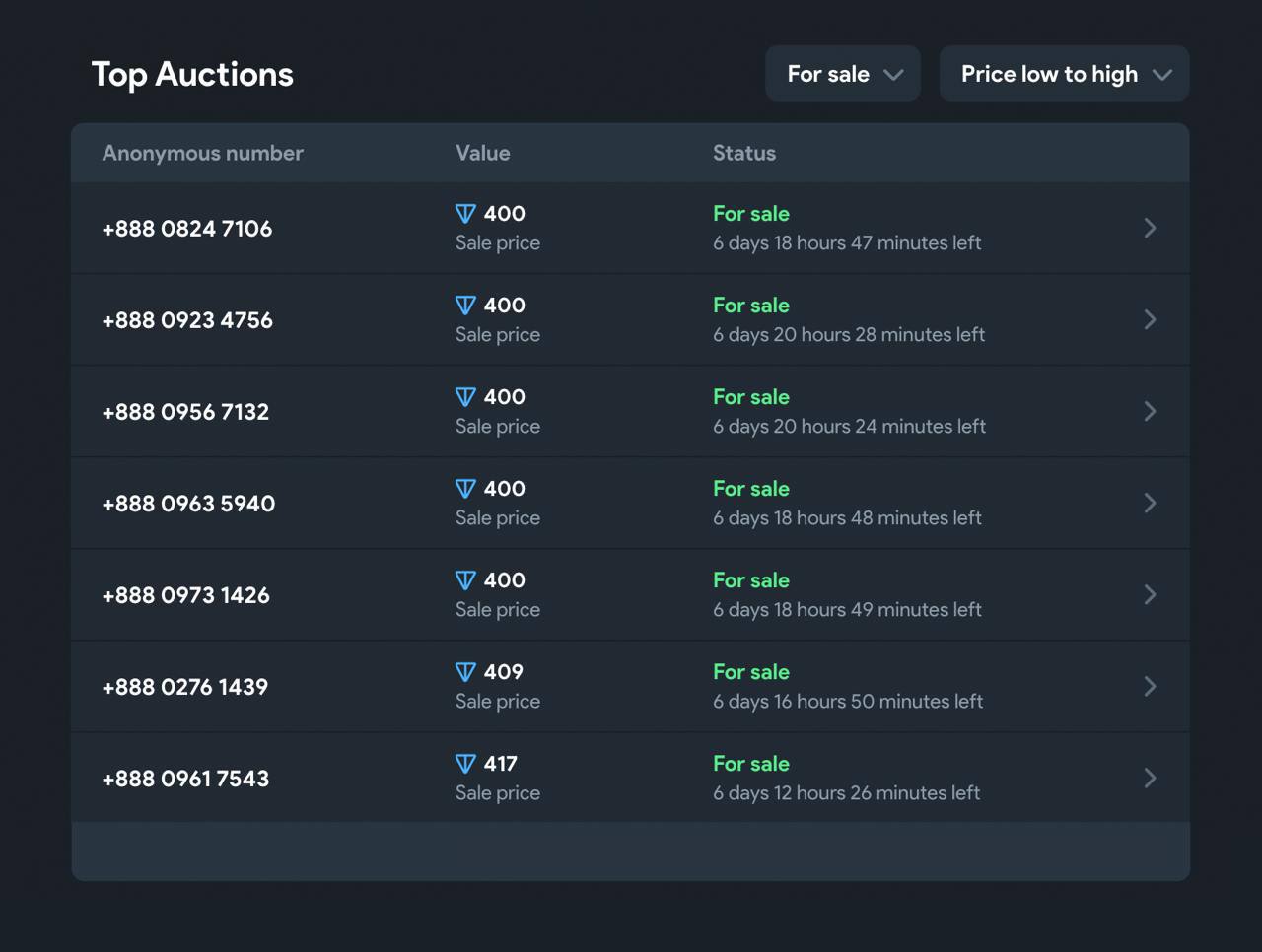Select number +888 0973 1426
Viewport: 1262px width, 952px height.
(185, 595)
